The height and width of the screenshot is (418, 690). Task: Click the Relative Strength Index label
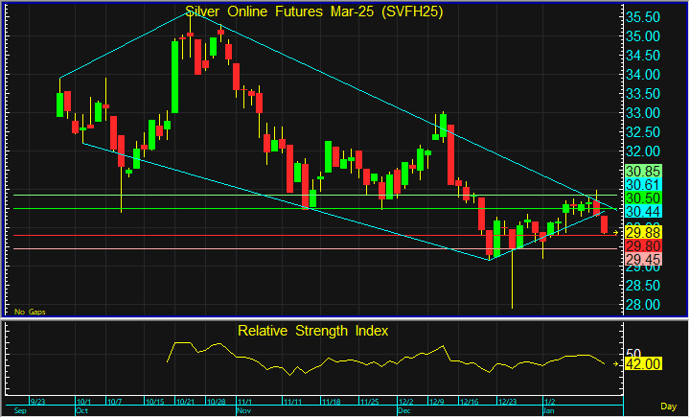313,330
